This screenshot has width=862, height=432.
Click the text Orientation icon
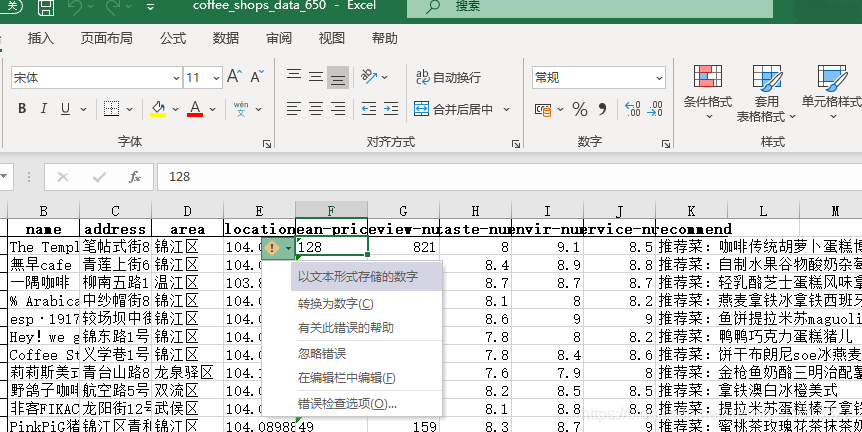(369, 77)
